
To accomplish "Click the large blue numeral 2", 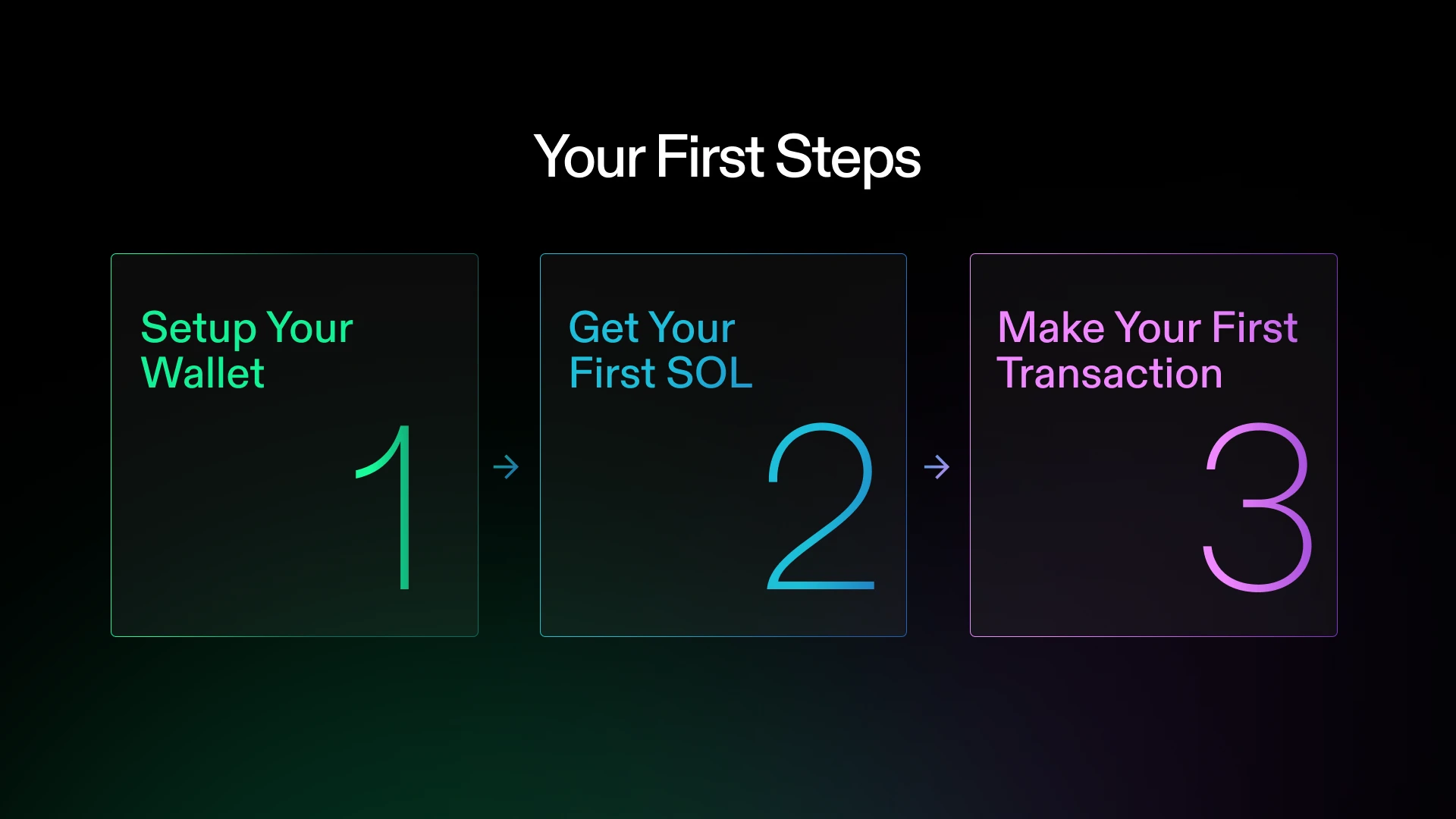I will tap(821, 507).
